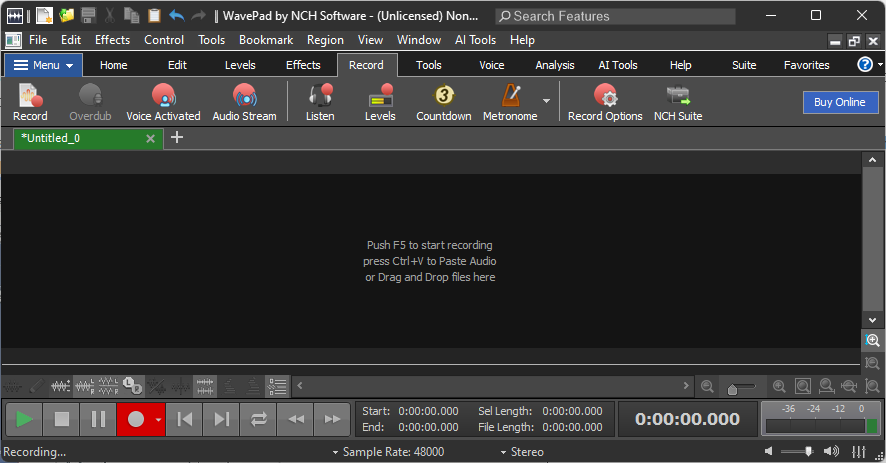The height and width of the screenshot is (463, 886).
Task: Click the Rewind button
Action: (x=296, y=419)
